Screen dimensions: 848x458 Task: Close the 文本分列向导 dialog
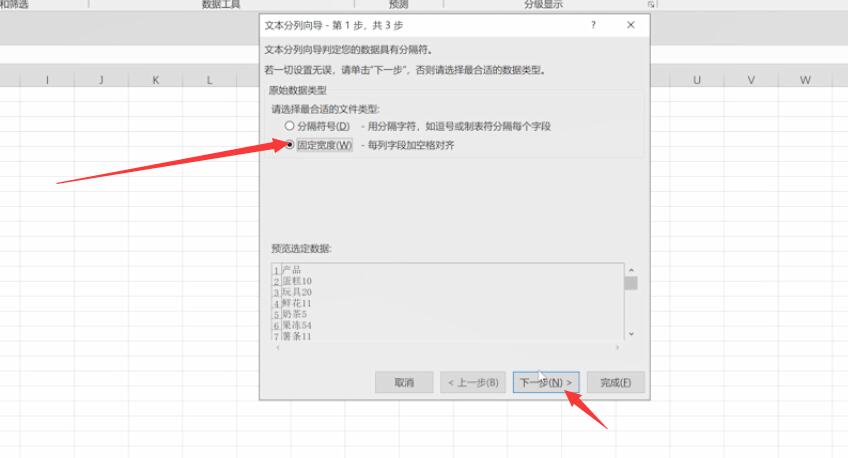click(631, 25)
